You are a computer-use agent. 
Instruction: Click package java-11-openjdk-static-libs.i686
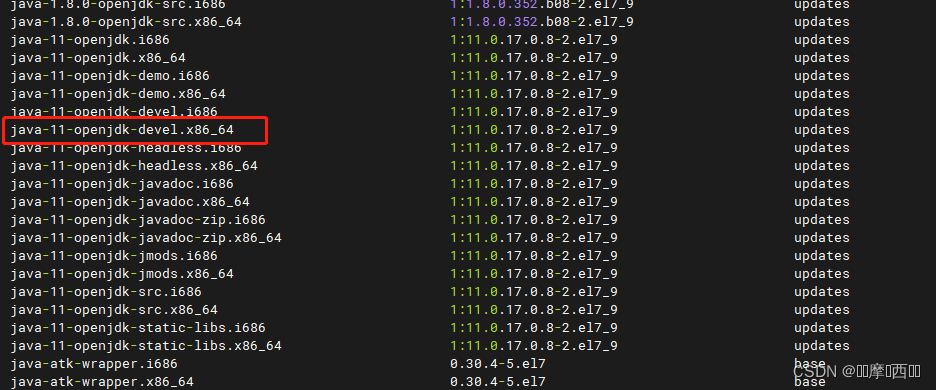click(138, 328)
